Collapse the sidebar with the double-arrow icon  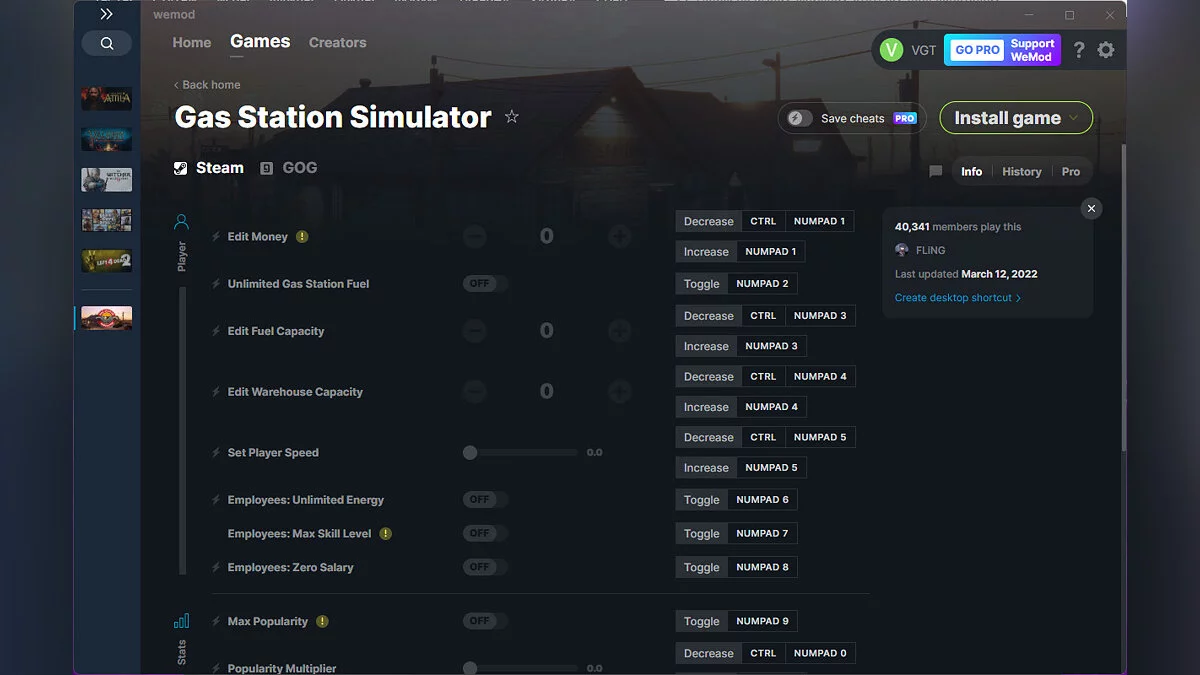point(106,14)
